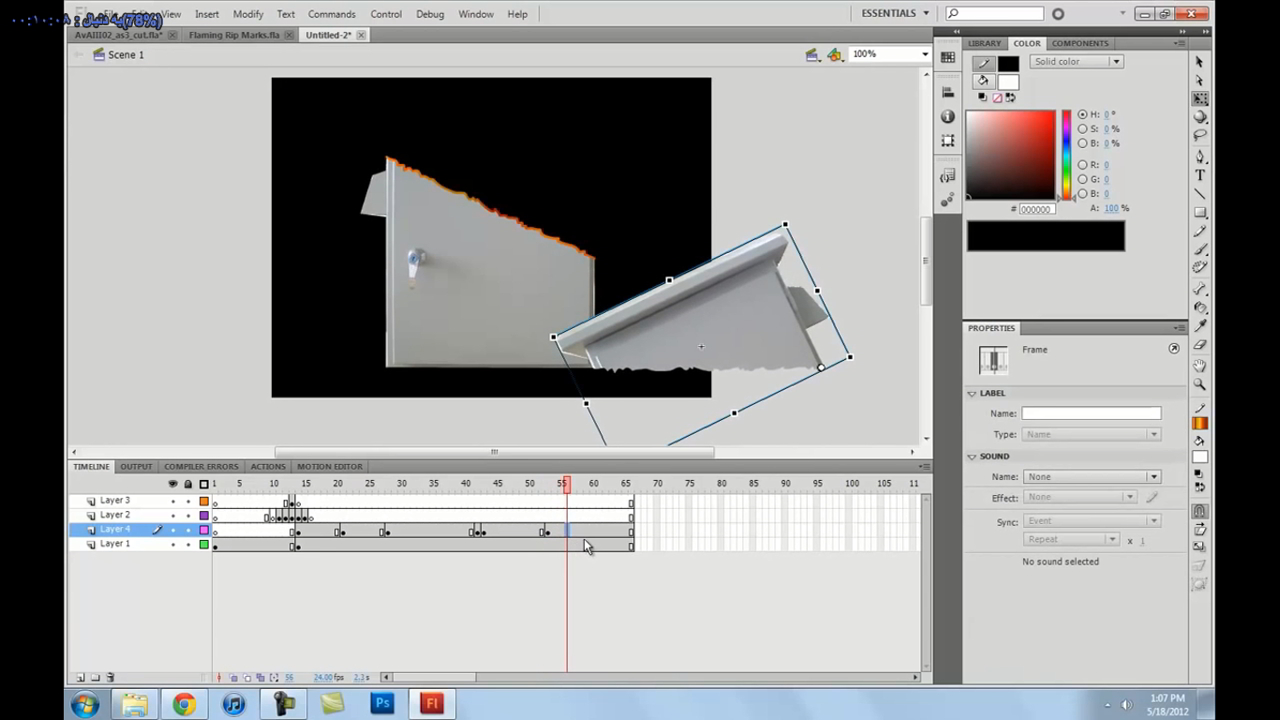Select the Lasso tool

pos(1200,135)
